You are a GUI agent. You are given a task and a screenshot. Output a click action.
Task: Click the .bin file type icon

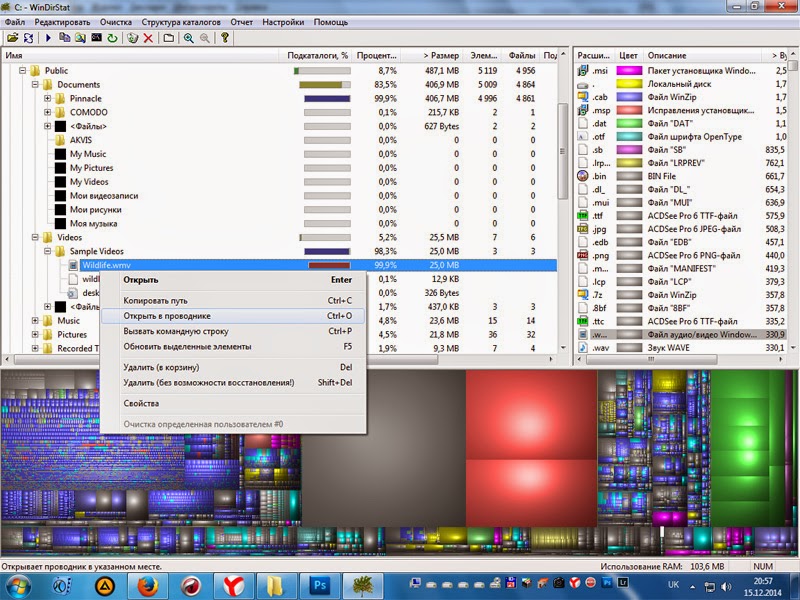(583, 176)
